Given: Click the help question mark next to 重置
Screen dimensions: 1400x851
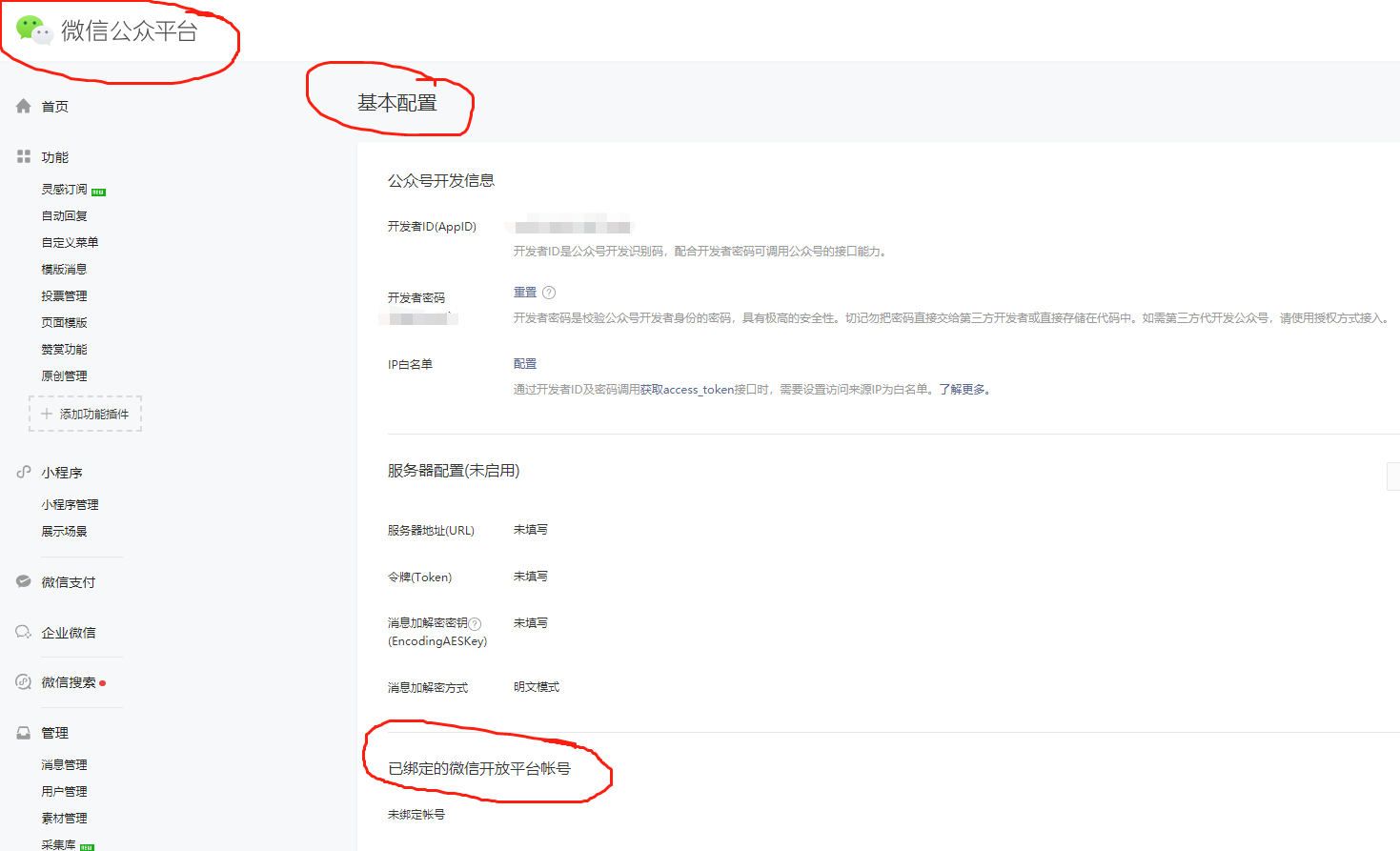Looking at the screenshot, I should pyautogui.click(x=549, y=293).
